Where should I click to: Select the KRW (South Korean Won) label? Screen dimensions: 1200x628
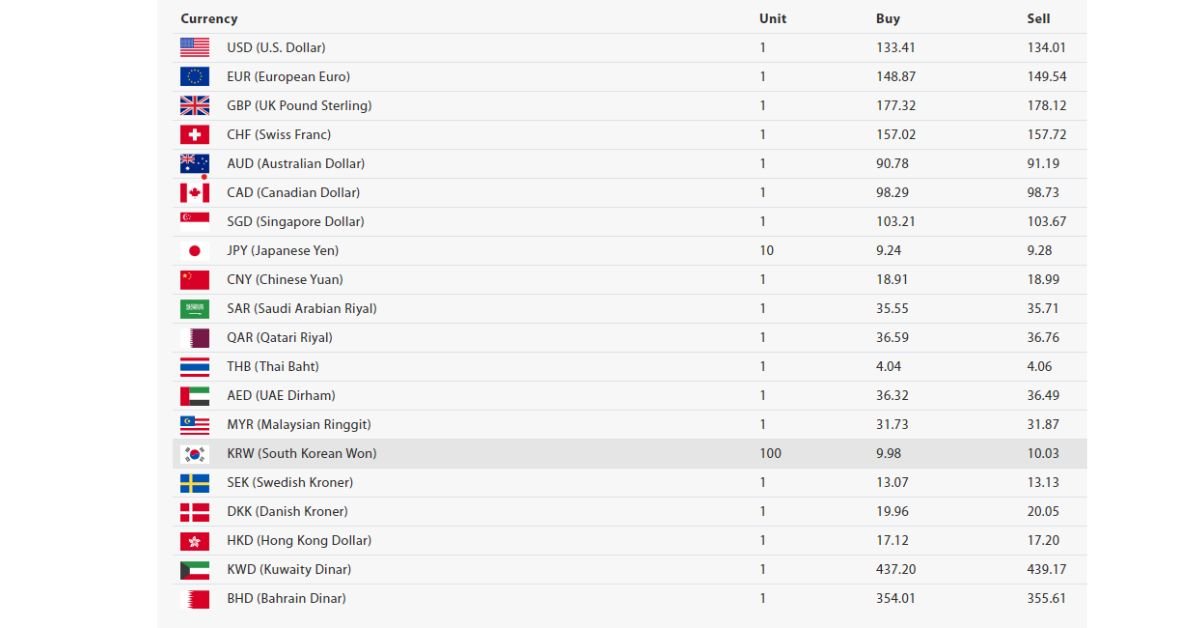pyautogui.click(x=302, y=453)
